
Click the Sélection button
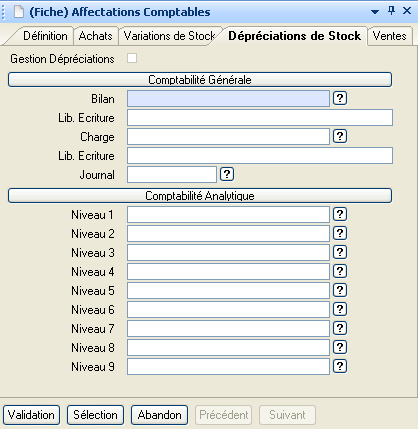point(95,415)
